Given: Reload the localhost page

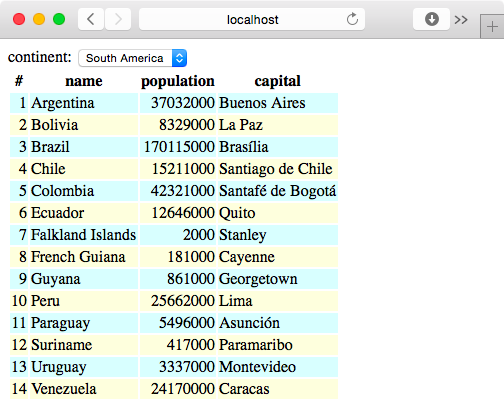Looking at the screenshot, I should coord(352,19).
